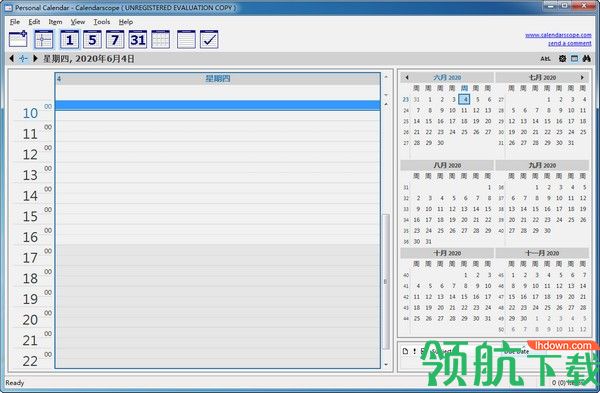
Task: Click the Go to Today toolbar icon
Action: [43, 39]
